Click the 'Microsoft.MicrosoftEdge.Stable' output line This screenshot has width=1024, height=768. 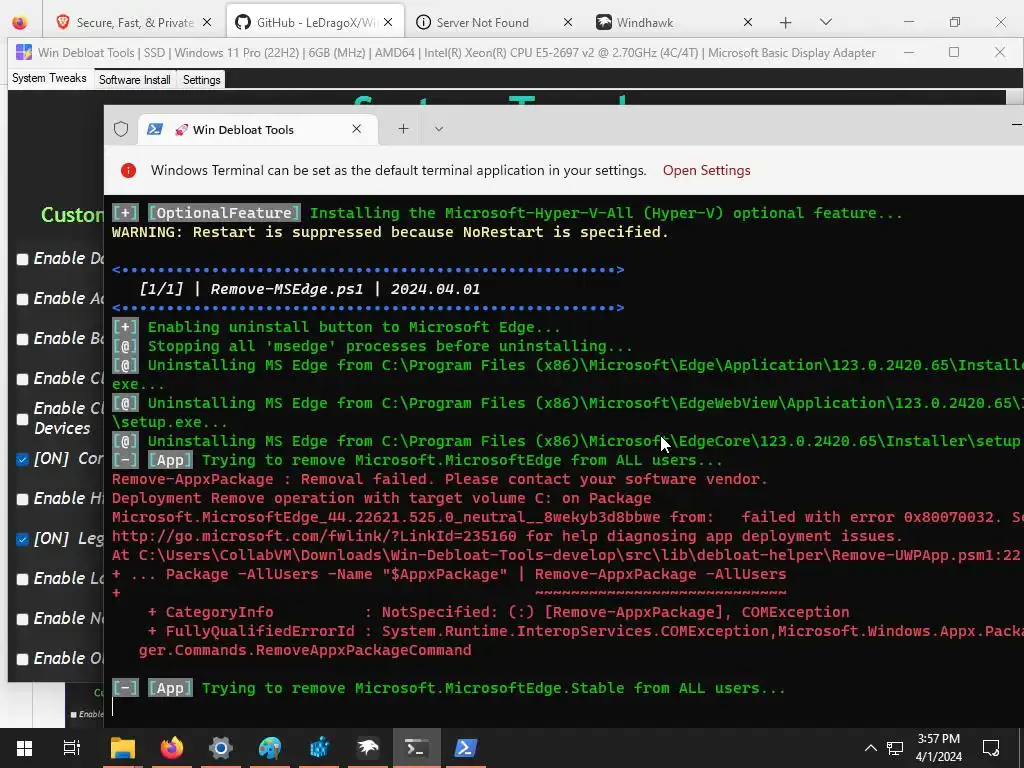449,688
